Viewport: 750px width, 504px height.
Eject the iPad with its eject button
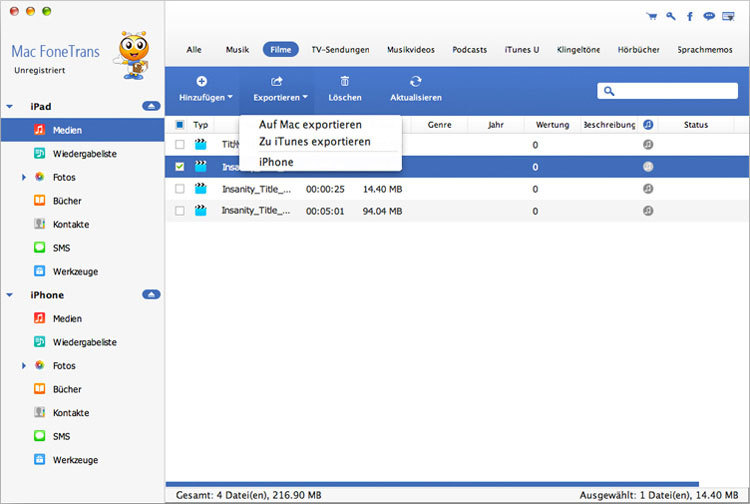point(151,106)
